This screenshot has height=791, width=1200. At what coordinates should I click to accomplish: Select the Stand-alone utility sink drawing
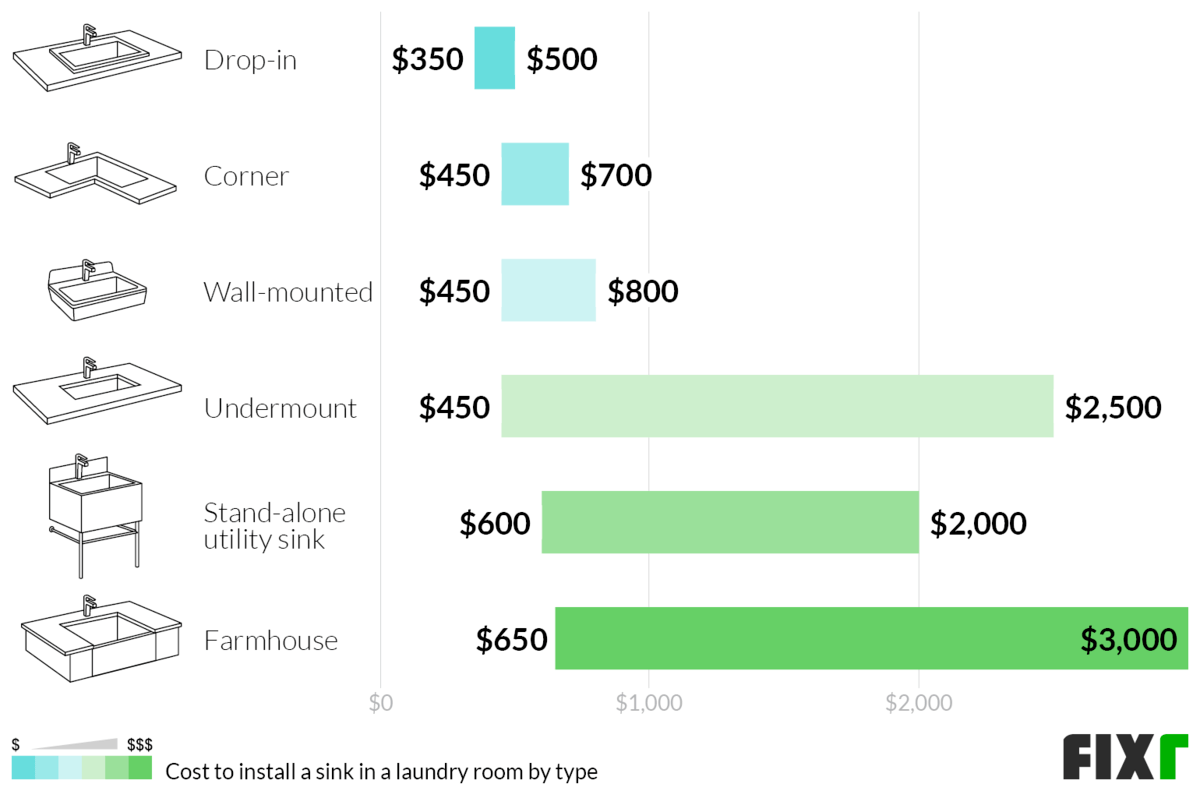tap(96, 514)
